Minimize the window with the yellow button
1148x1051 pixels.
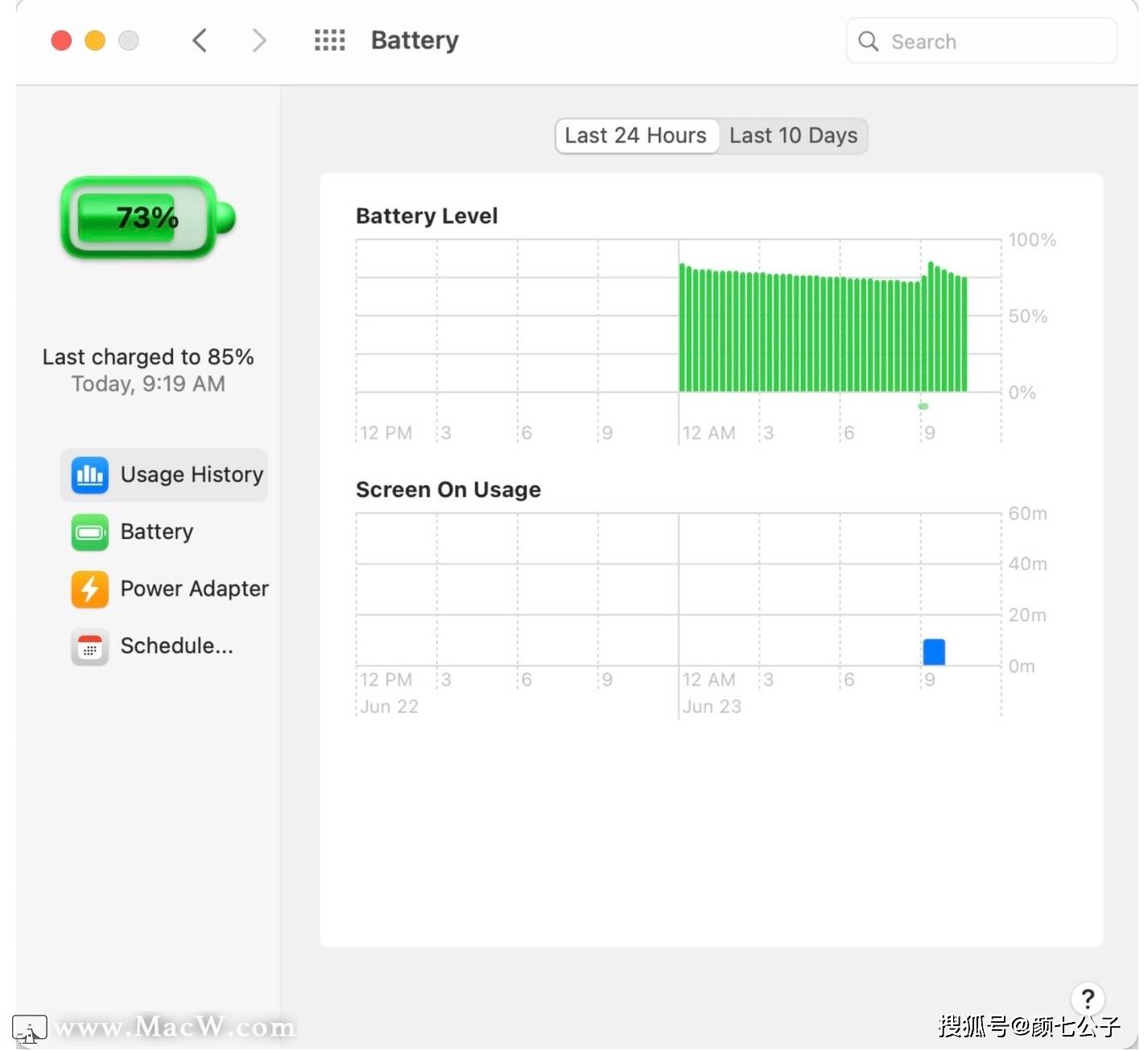click(x=95, y=40)
